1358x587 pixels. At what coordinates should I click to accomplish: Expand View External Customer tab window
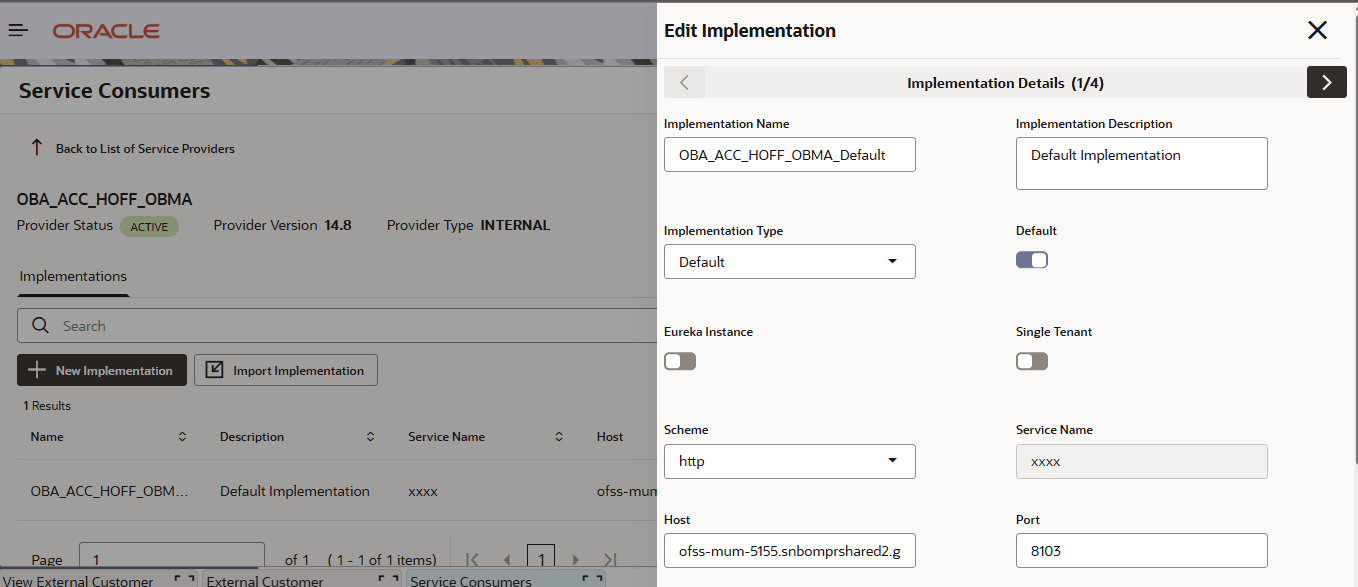tap(184, 580)
